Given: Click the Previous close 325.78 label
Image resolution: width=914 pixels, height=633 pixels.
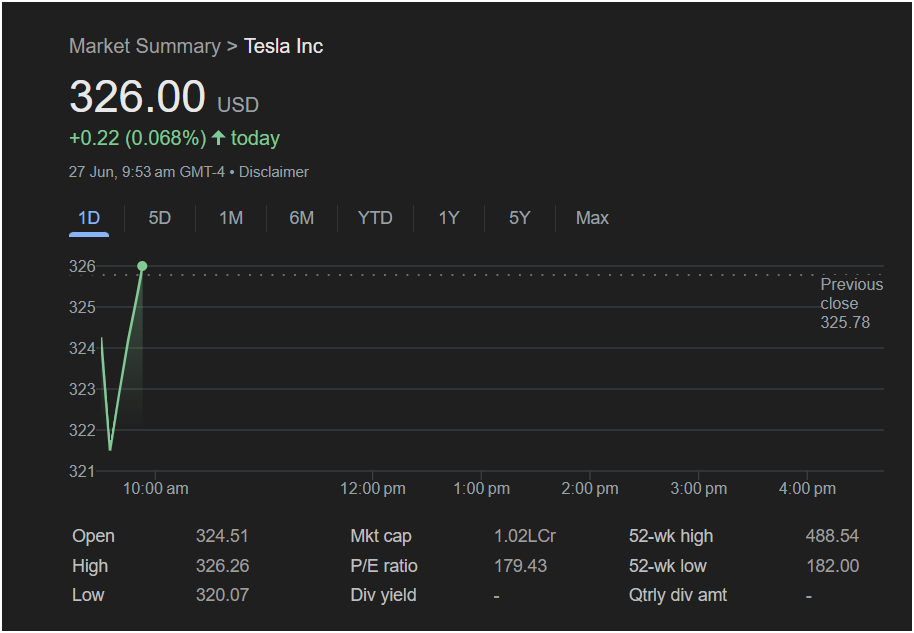Looking at the screenshot, I should 852,303.
